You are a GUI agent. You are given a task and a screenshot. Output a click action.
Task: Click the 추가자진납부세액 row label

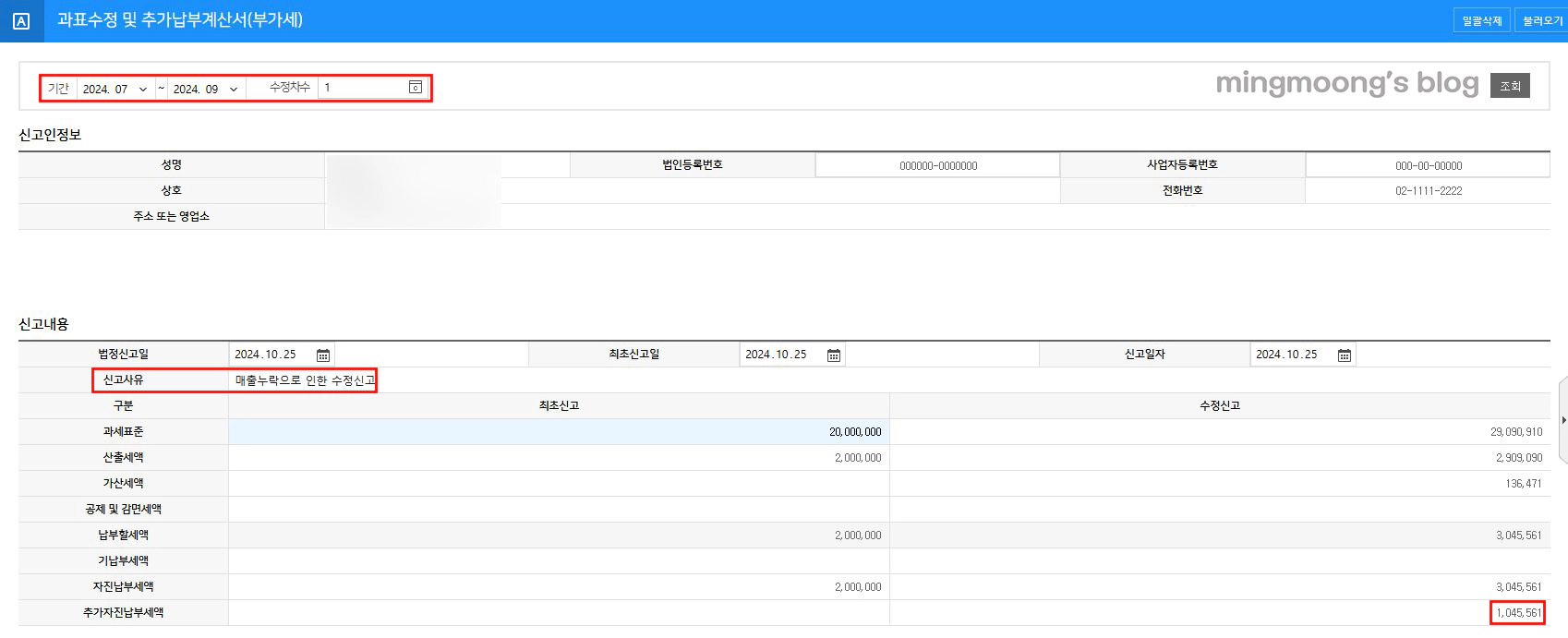click(x=124, y=613)
